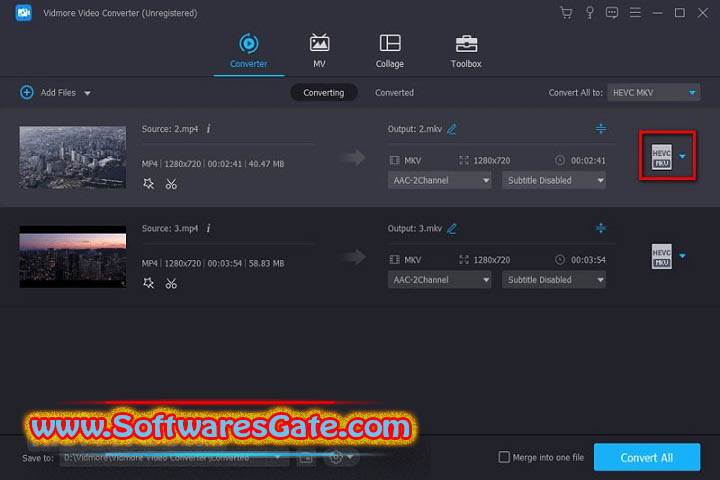Select the Converting tab
Screen dimensions: 720x480
tap(324, 92)
